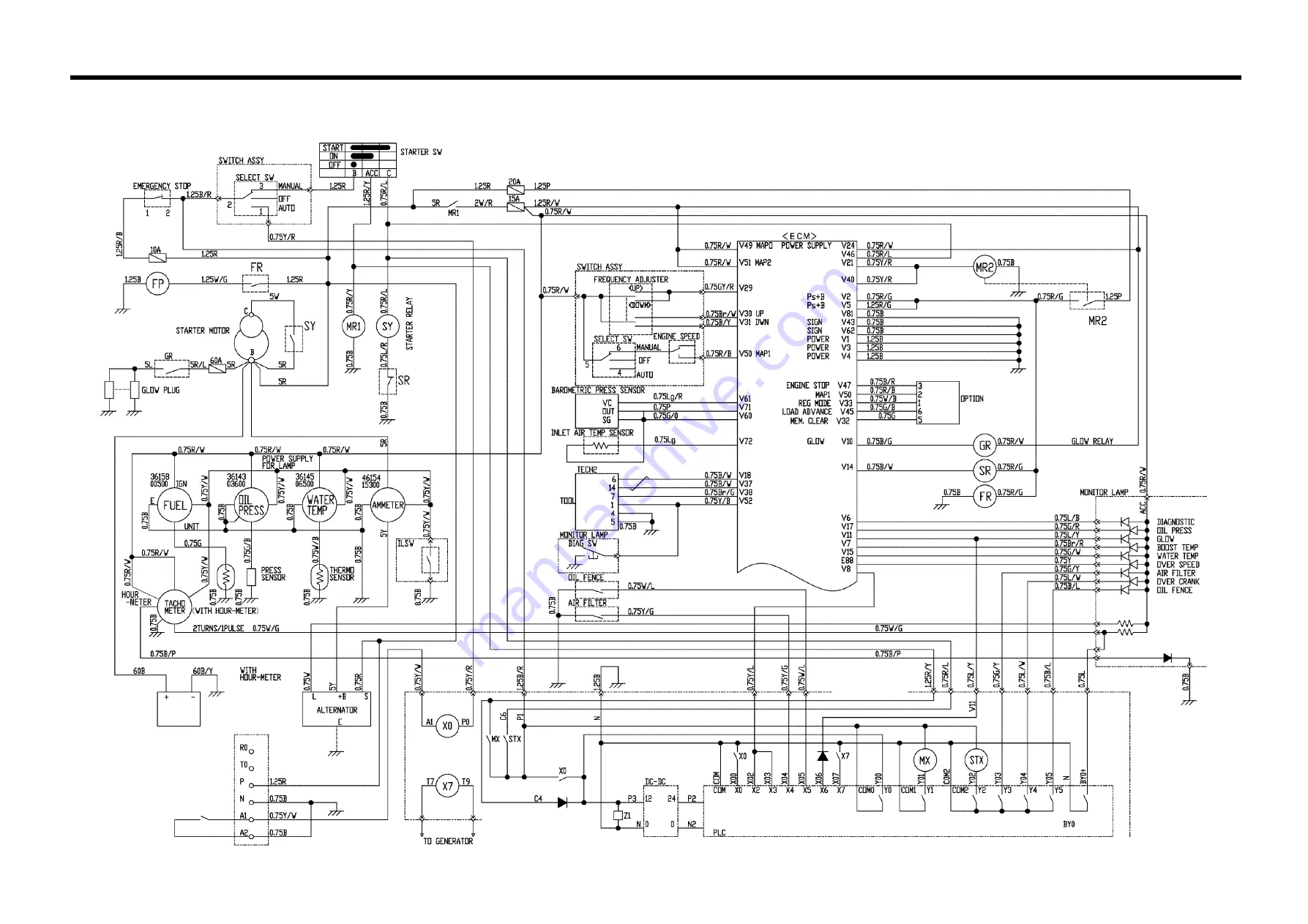Click the 2TURNS/1PULSE label
The image size is (1308, 924).
(x=219, y=628)
